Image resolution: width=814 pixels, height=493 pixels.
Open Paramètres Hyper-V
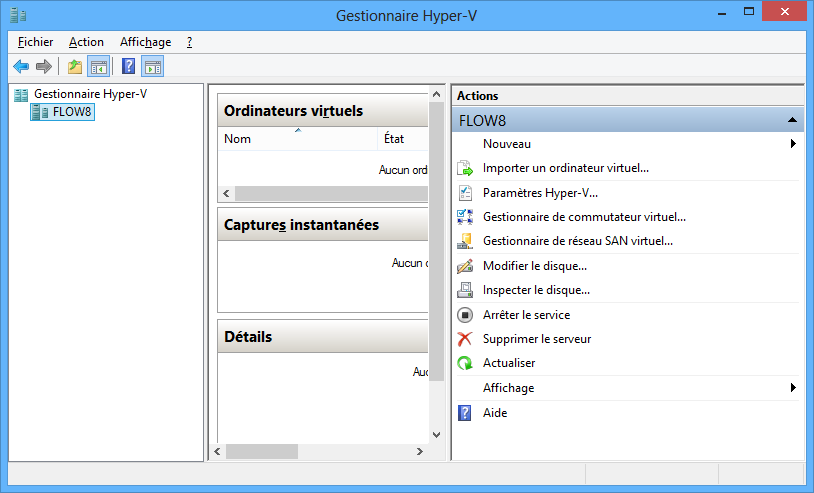[x=540, y=193]
